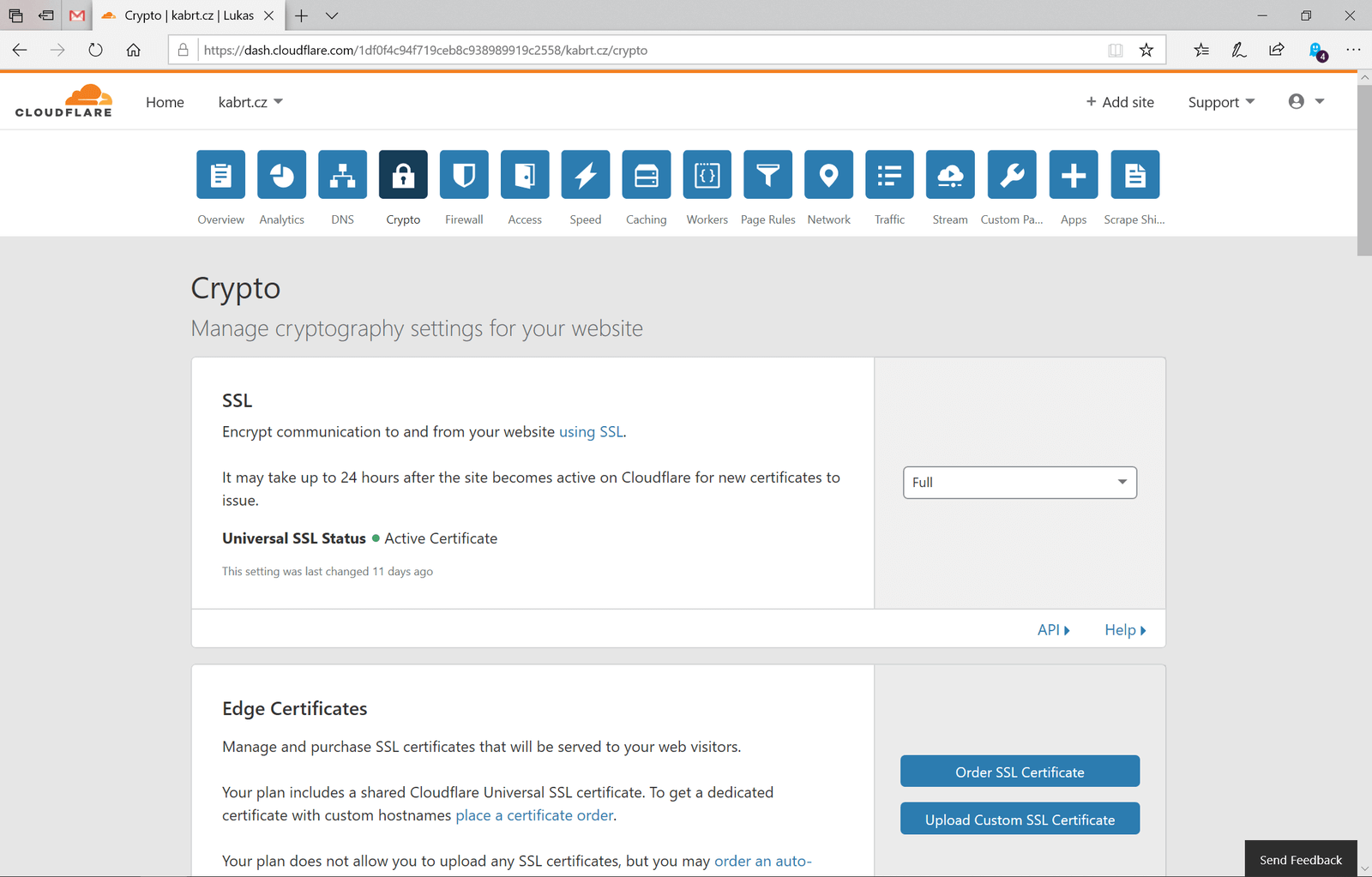Open browser settings and more menu
This screenshot has width=1372, height=877.
[1353, 50]
